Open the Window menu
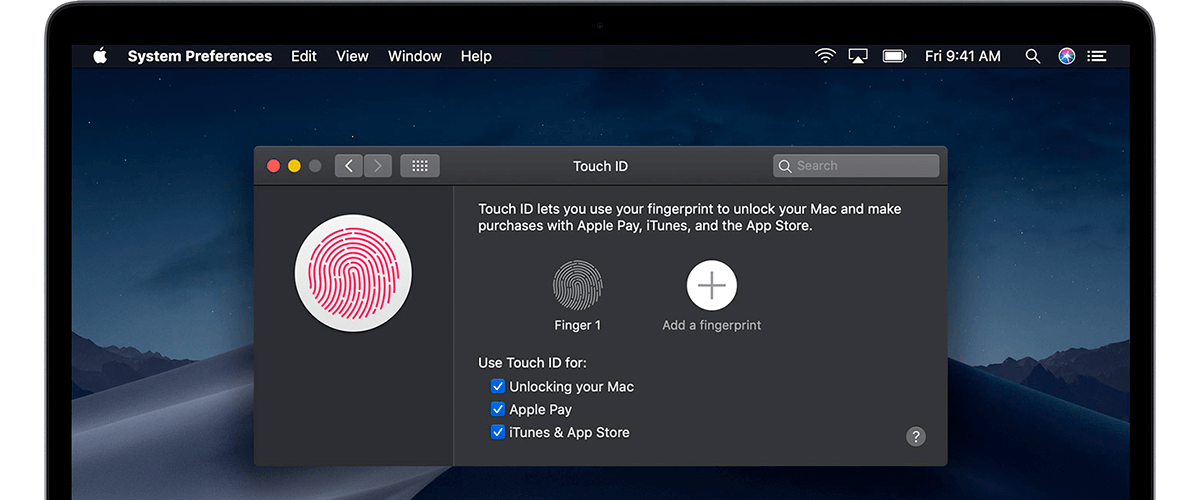Viewport: 1200px width, 500px height. [414, 56]
